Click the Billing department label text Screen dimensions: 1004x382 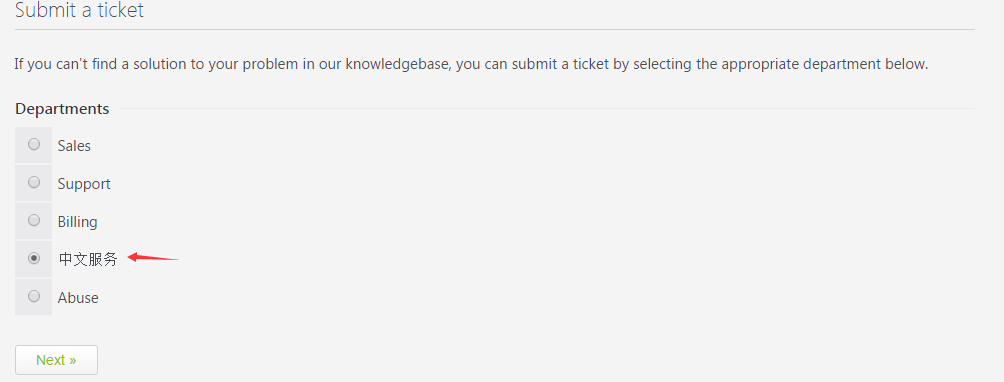coord(77,222)
